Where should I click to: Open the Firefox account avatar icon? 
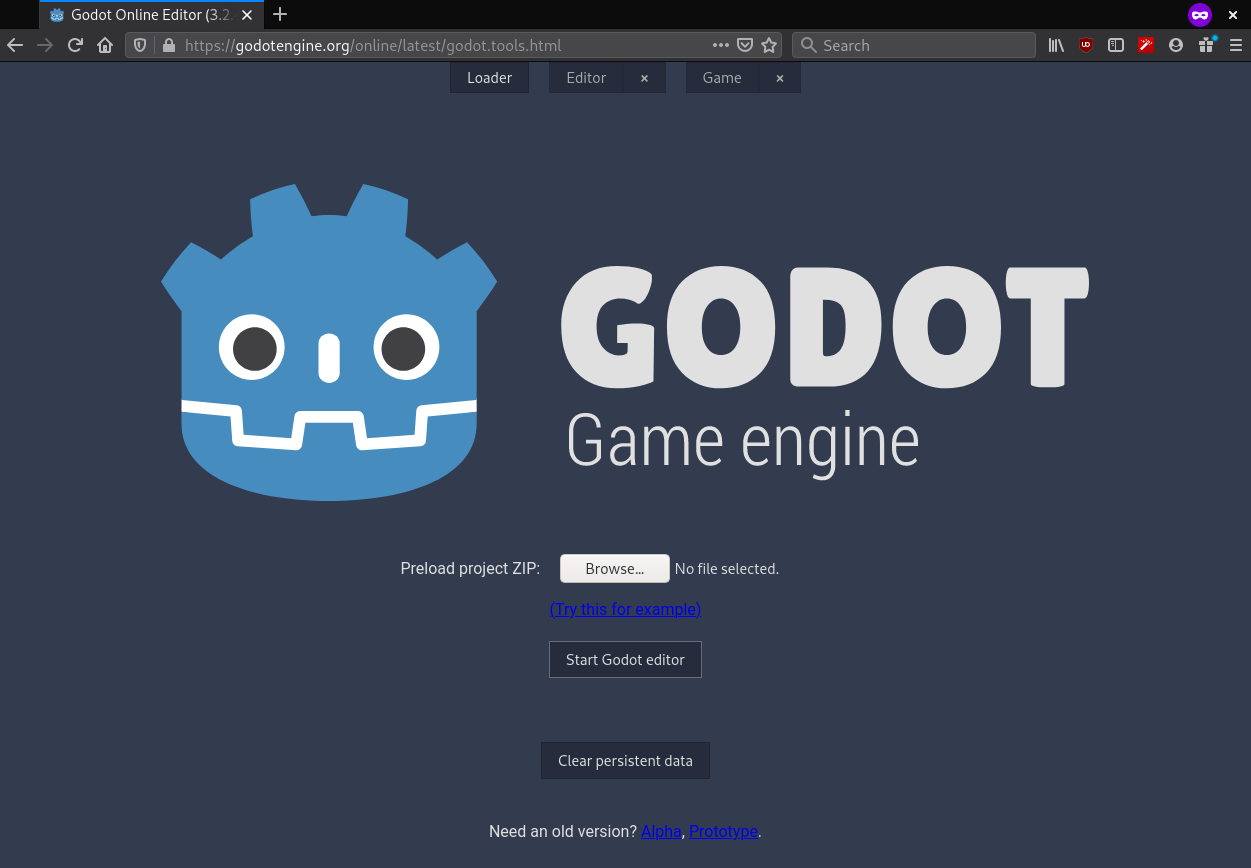point(1176,45)
